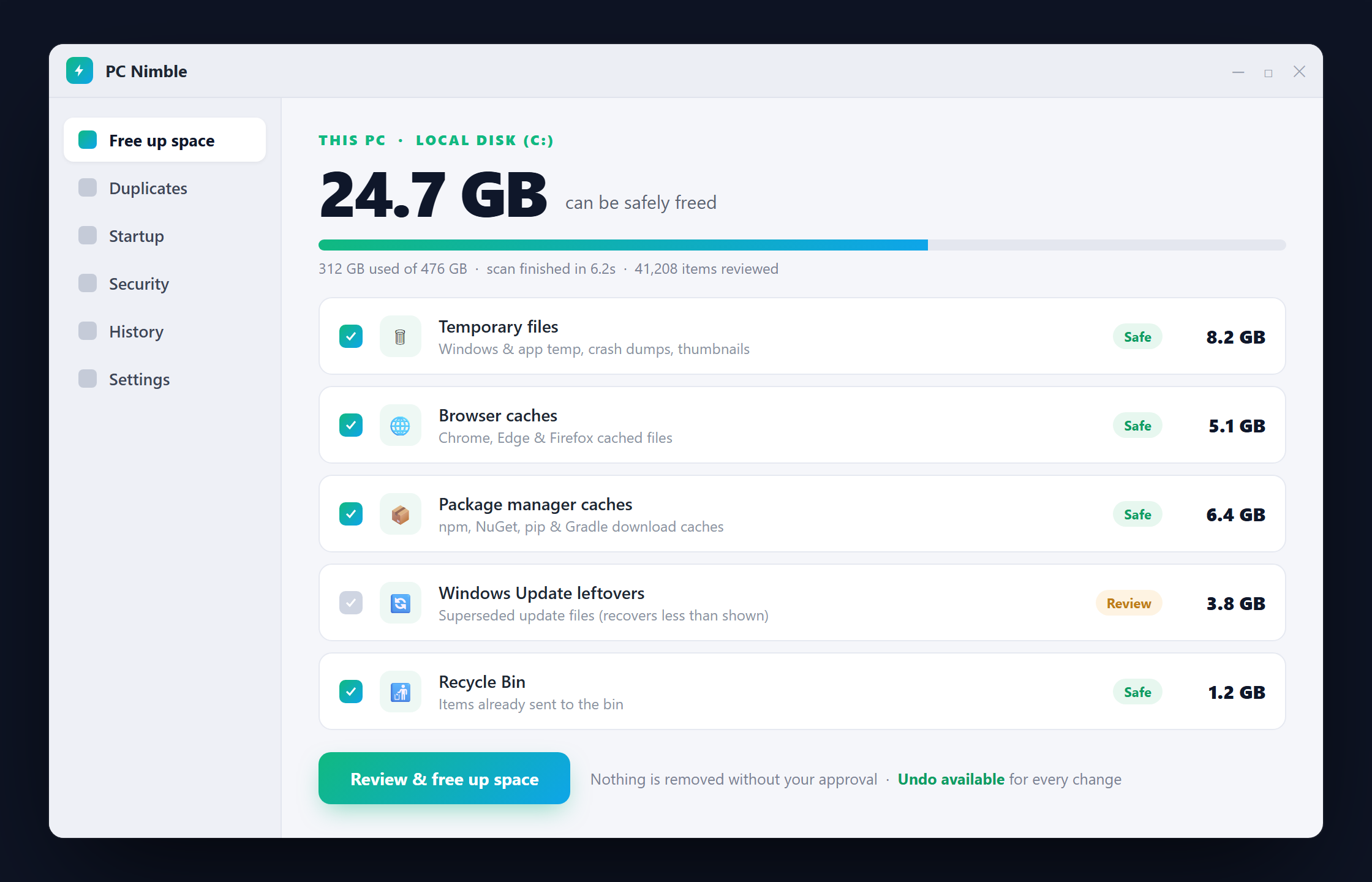The image size is (1372, 882).
Task: Click the Review & free up space button
Action: pos(444,778)
